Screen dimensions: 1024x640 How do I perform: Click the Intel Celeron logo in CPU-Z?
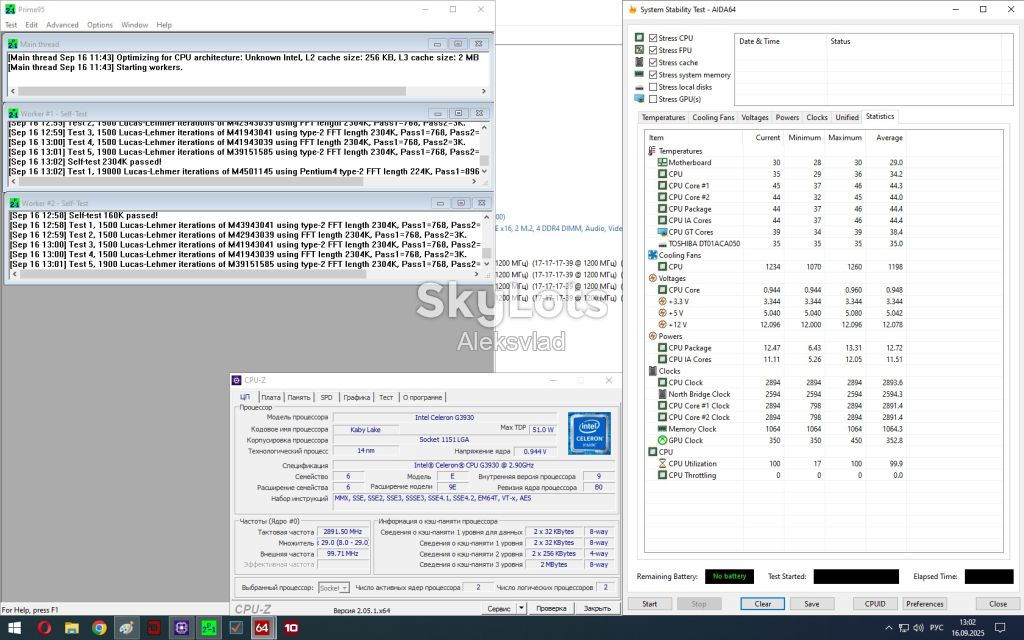[589, 433]
